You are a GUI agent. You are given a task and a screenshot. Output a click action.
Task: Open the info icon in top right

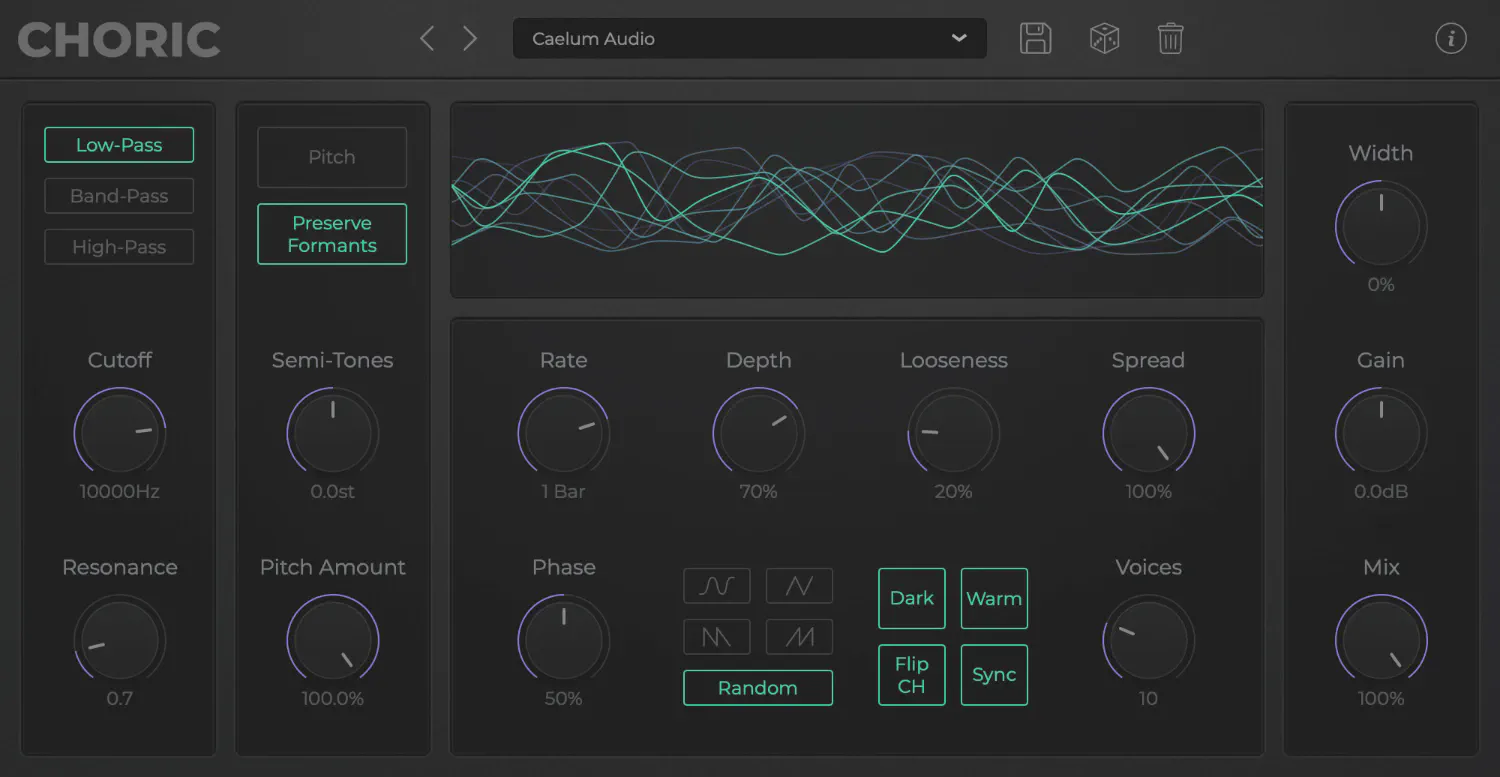(x=1450, y=39)
